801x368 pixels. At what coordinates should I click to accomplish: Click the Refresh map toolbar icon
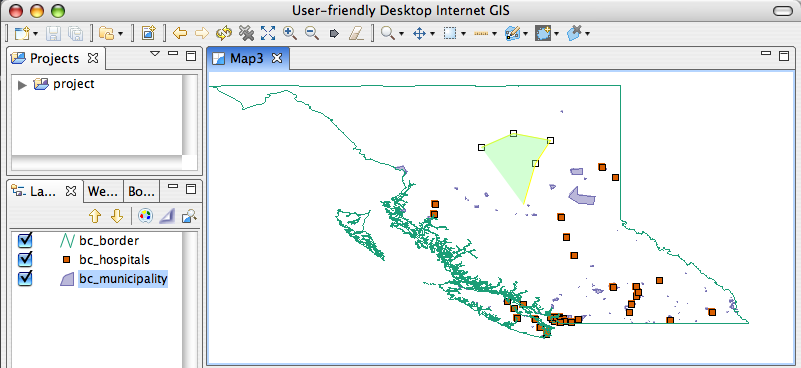(x=224, y=34)
